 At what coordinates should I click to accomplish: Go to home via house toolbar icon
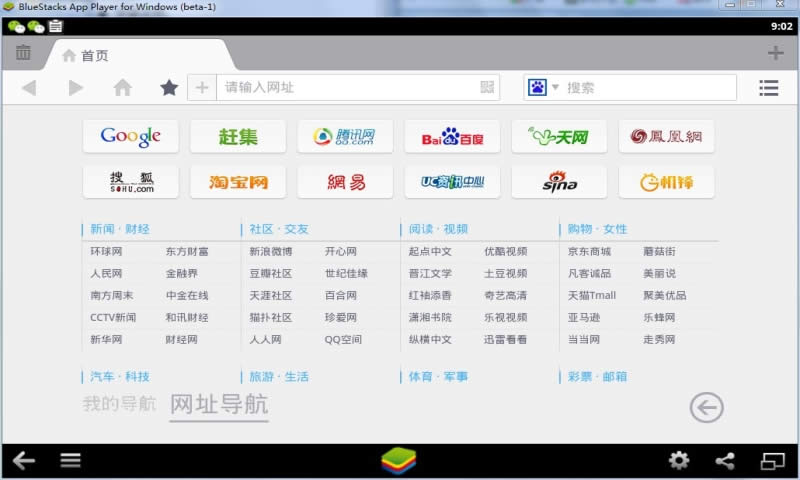[122, 88]
